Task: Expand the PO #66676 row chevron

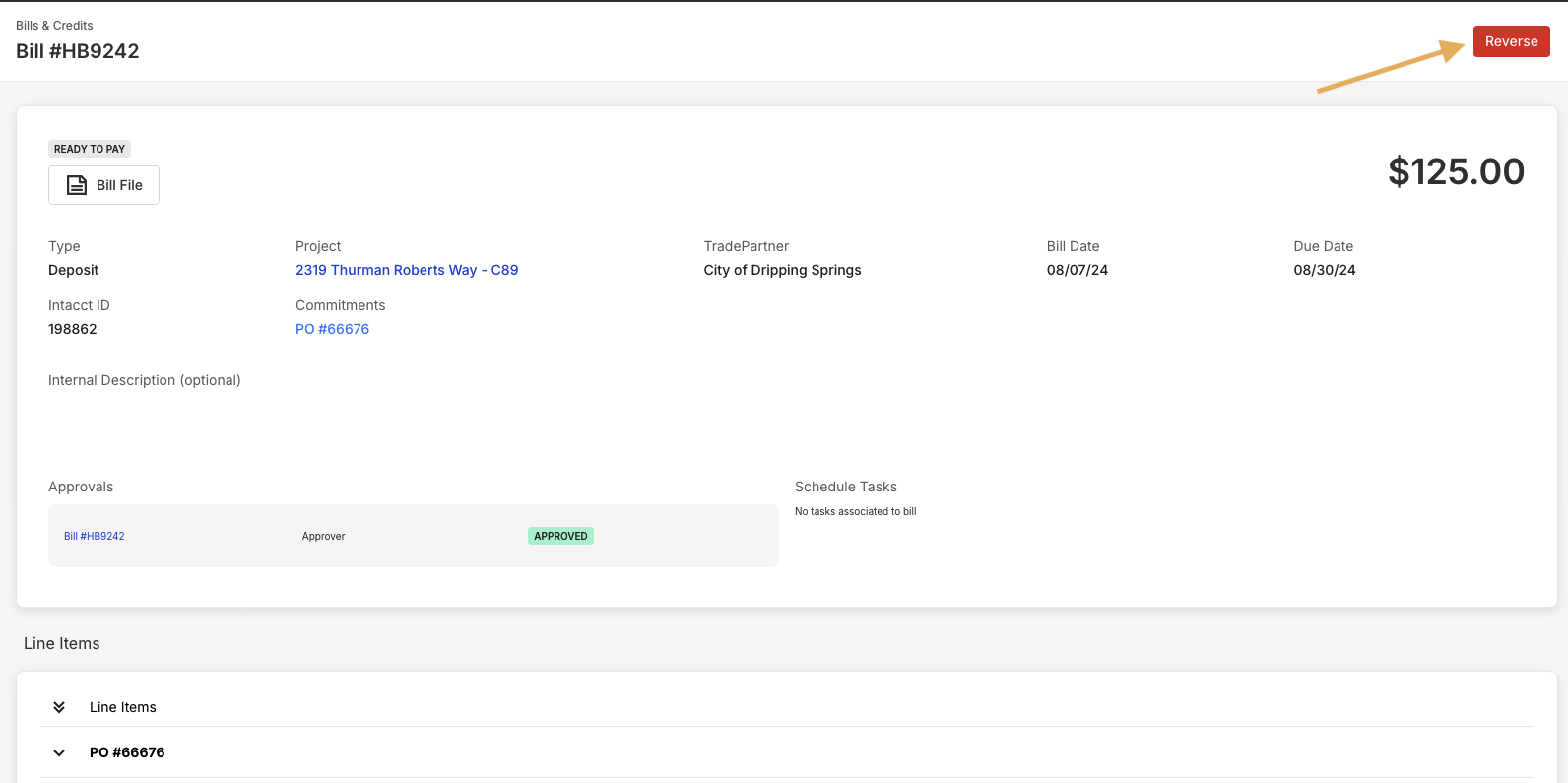Action: (x=59, y=752)
